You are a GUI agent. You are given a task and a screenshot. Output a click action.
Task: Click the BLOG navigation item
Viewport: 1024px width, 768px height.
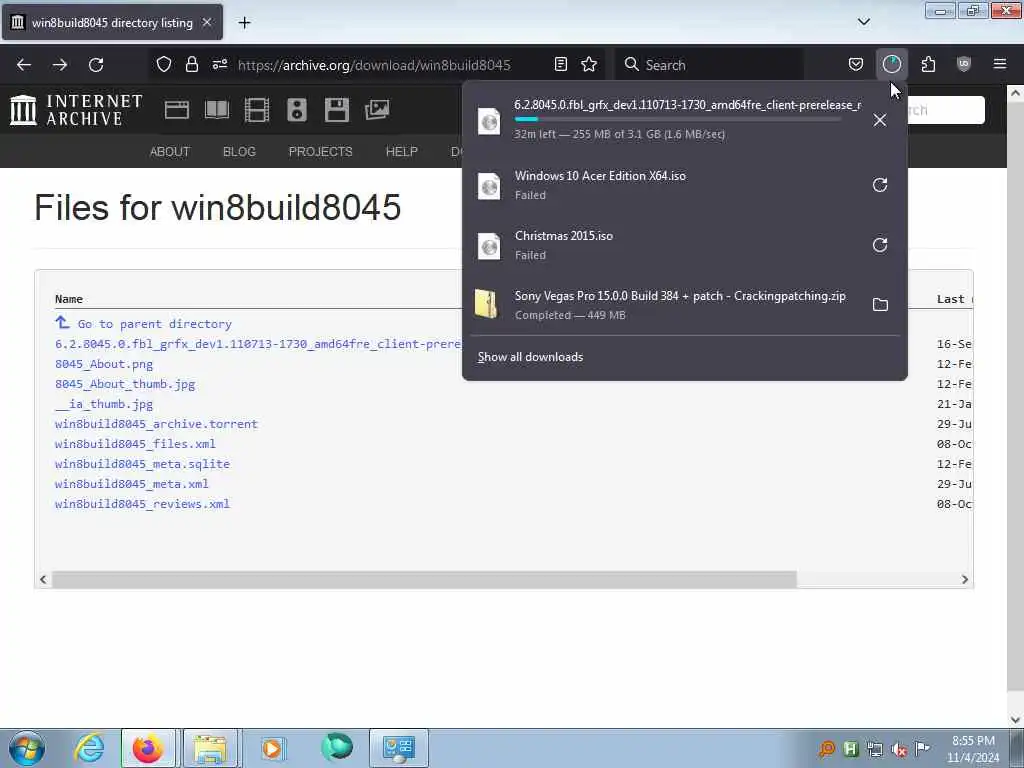pyautogui.click(x=239, y=152)
